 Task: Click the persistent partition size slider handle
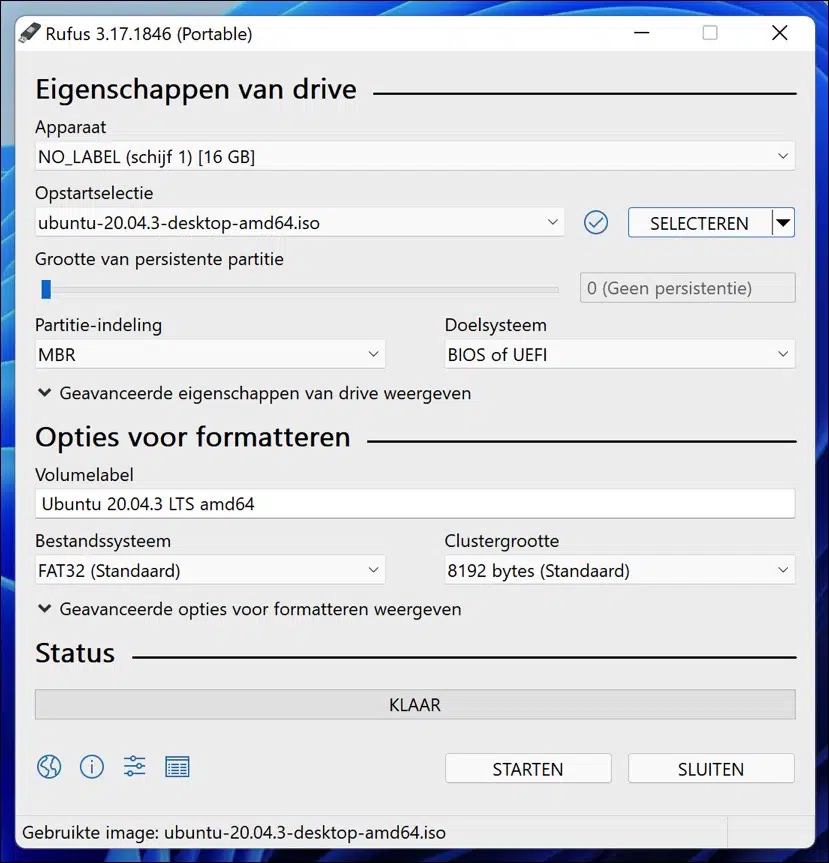(46, 289)
